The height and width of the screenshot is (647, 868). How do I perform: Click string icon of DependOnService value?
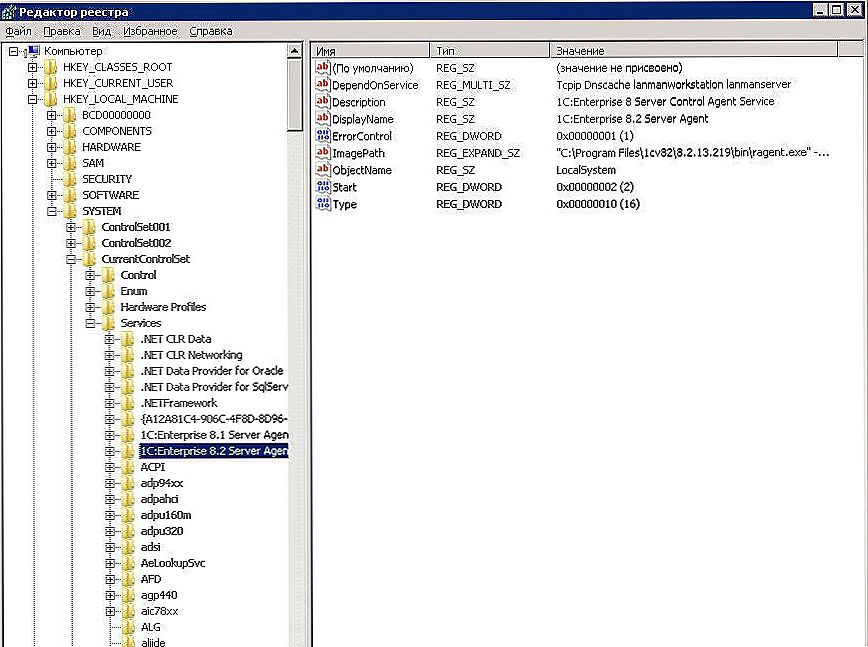[x=323, y=85]
